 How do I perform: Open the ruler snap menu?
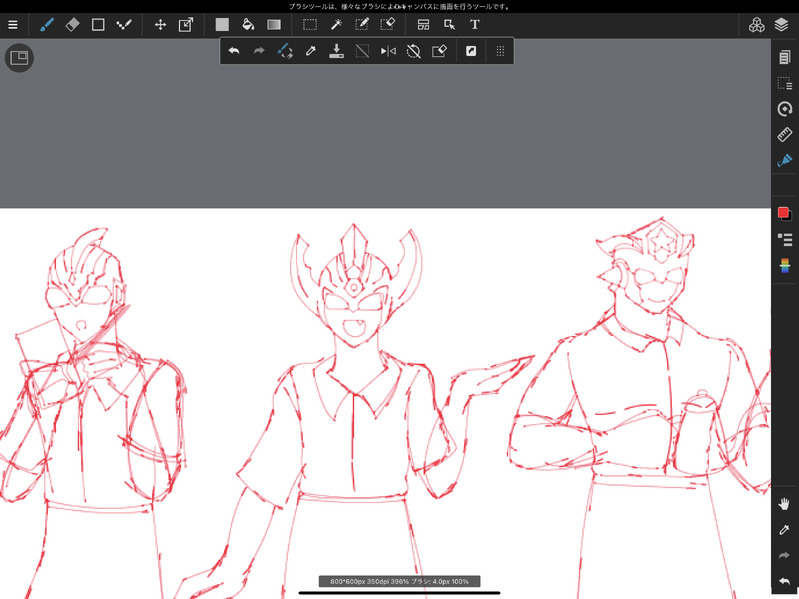(785, 134)
